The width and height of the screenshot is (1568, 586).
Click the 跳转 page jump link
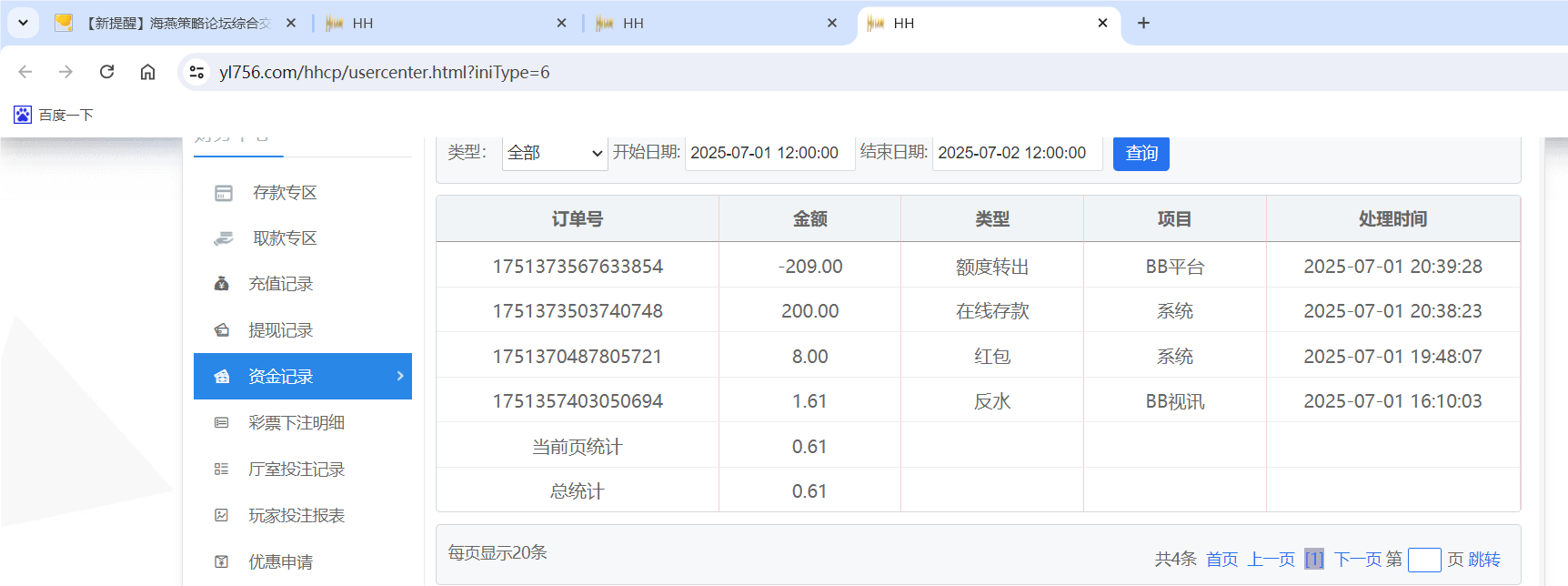[1484, 560]
